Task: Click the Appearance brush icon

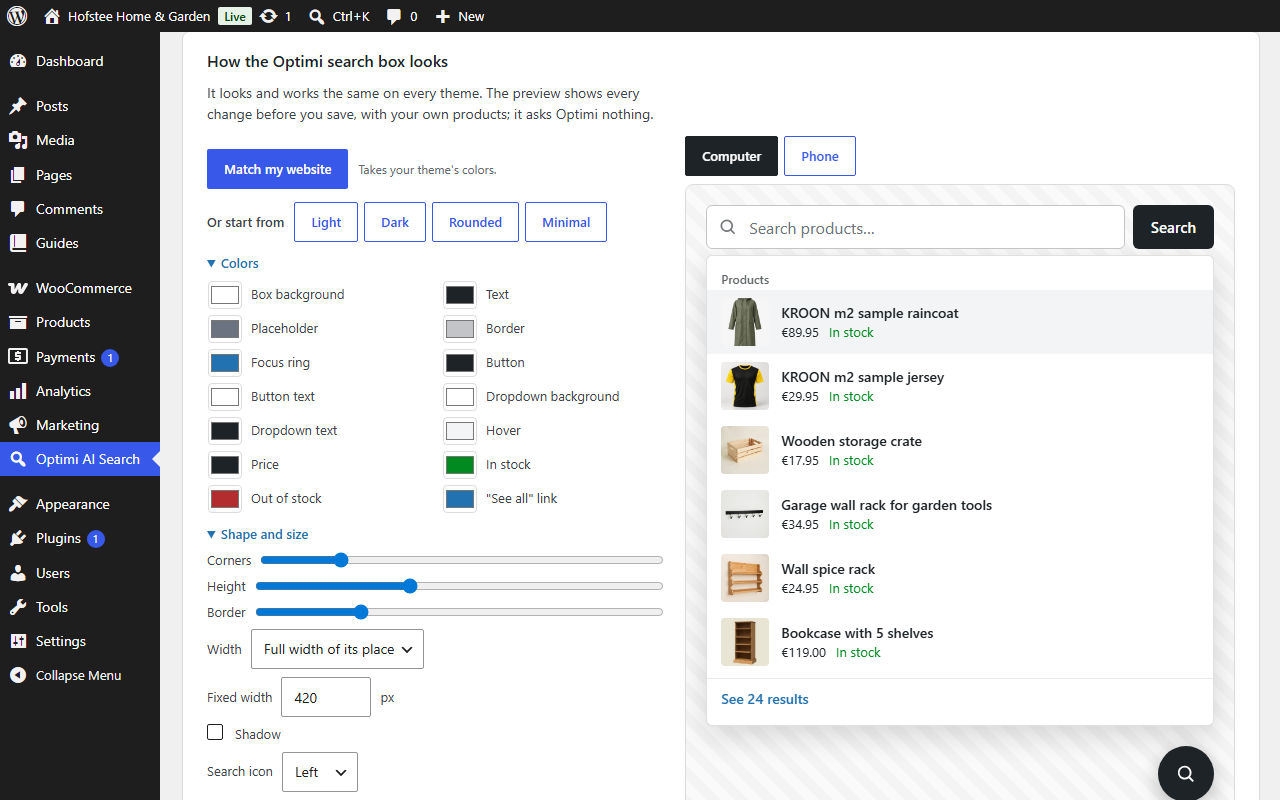Action: click(18, 504)
